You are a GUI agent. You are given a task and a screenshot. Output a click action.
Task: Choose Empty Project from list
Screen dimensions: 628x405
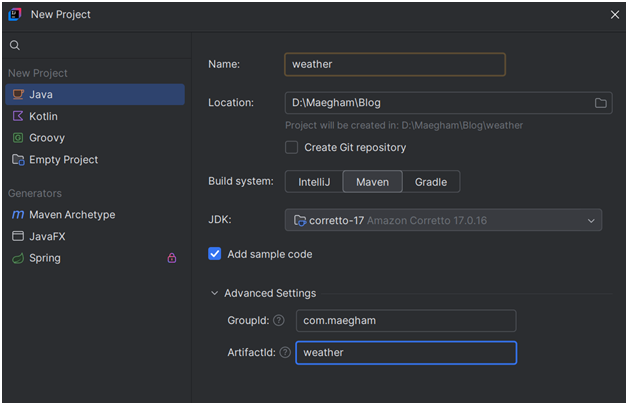pos(62,160)
